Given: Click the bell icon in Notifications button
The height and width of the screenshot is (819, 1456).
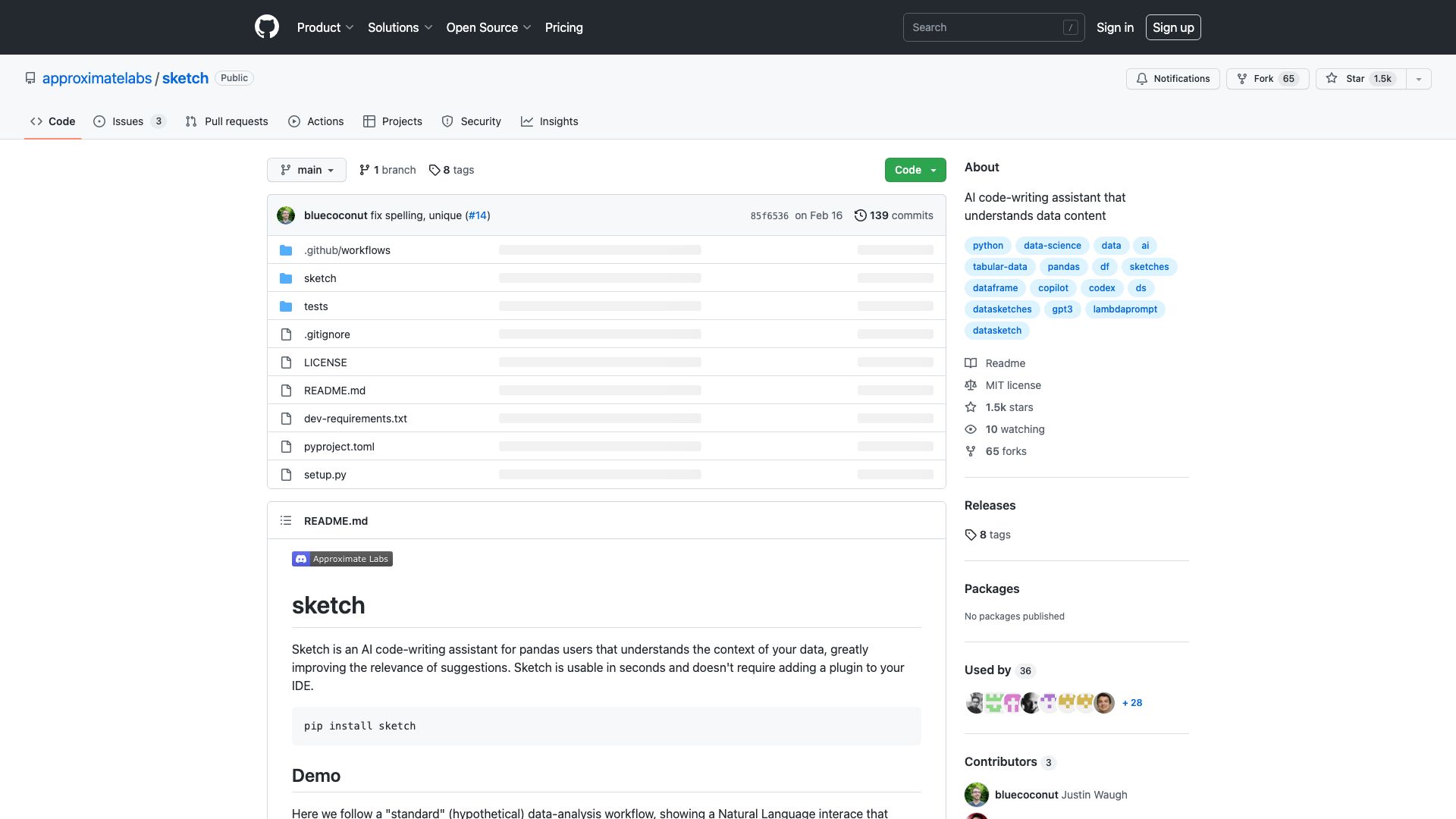Looking at the screenshot, I should 1142,79.
